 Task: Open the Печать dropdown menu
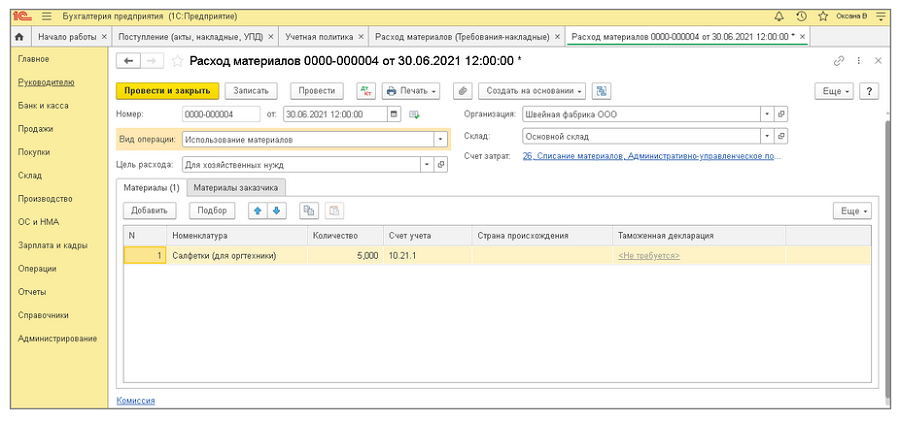tap(412, 90)
